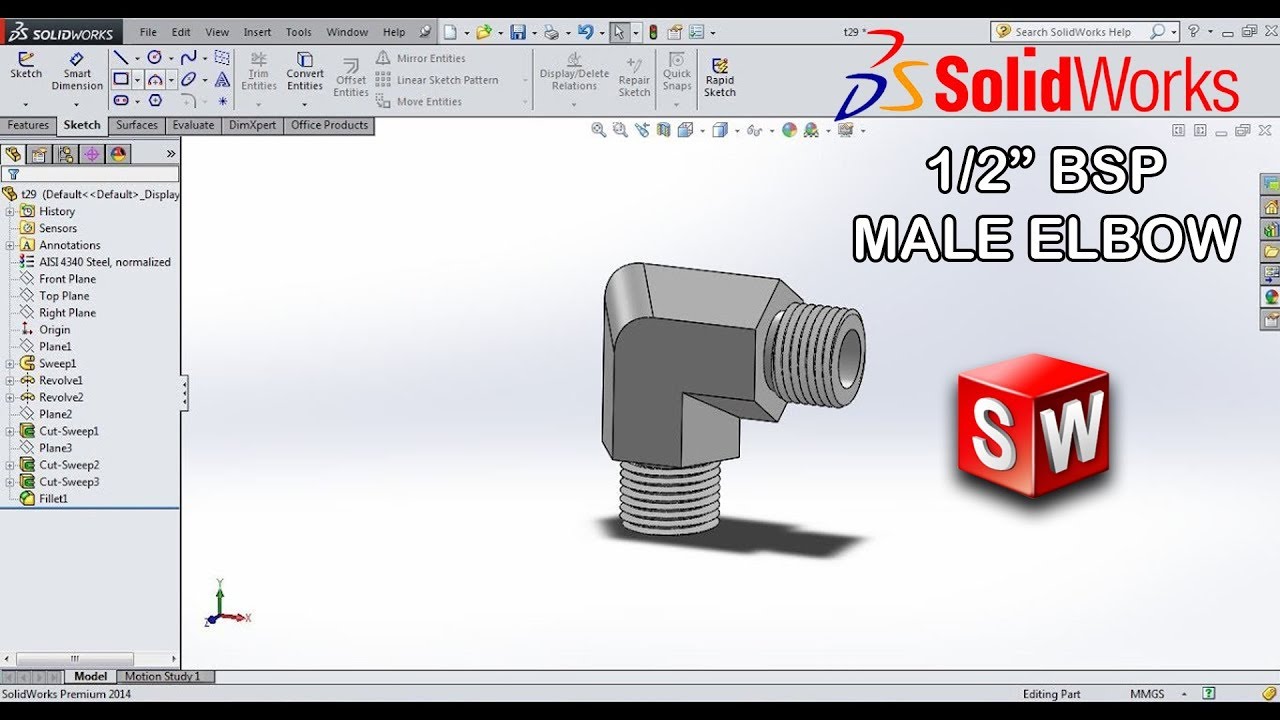Viewport: 1280px width, 720px height.
Task: Click the Section View icon
Action: 663,130
